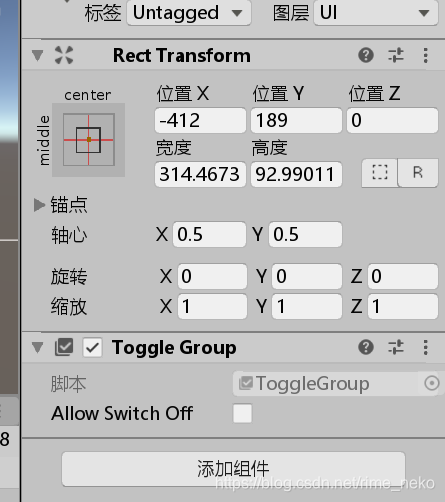
Task: Click 旋转 rotation X field
Action: pyautogui.click(x=212, y=276)
